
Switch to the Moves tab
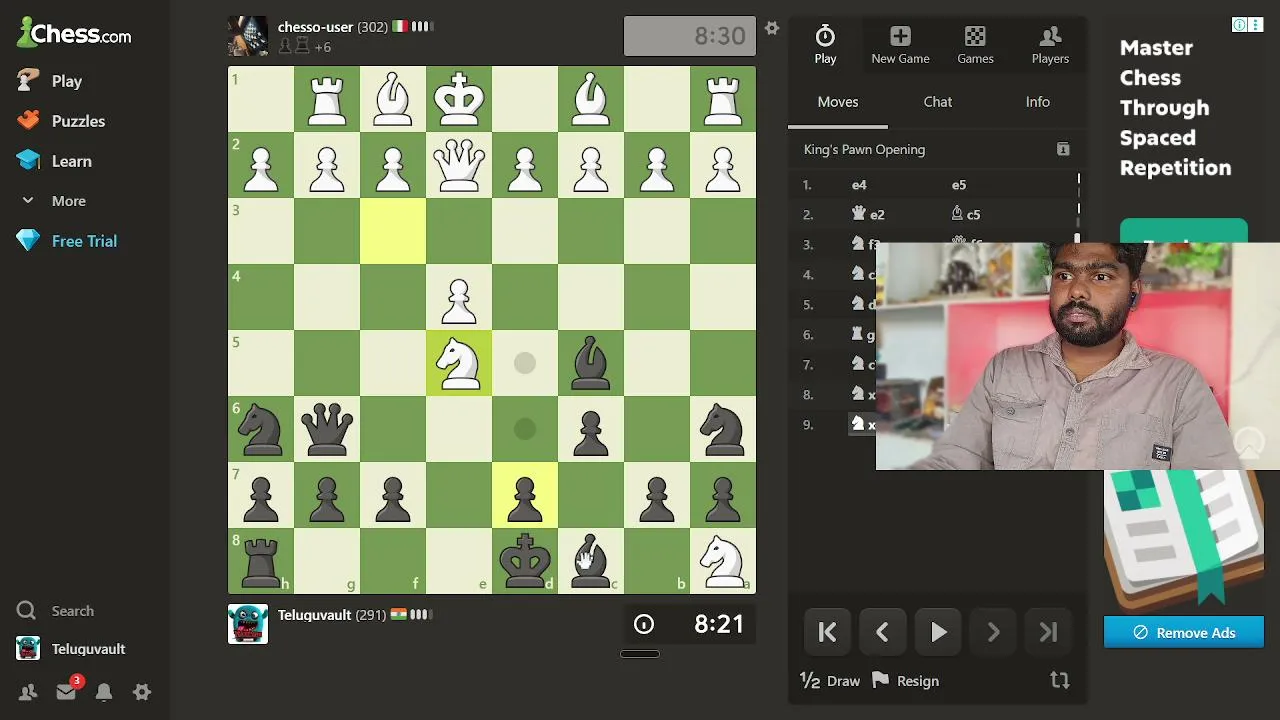coord(838,102)
